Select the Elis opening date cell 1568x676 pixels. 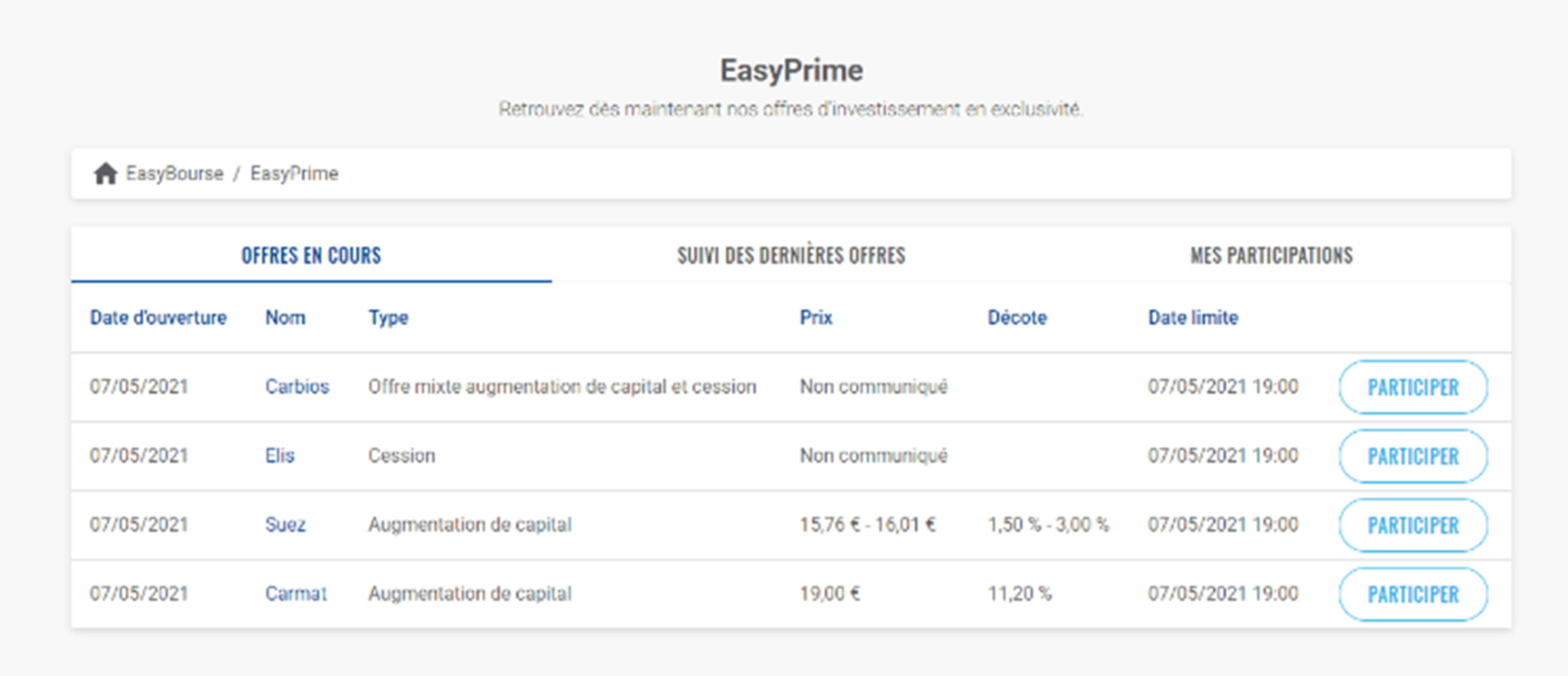tap(139, 456)
